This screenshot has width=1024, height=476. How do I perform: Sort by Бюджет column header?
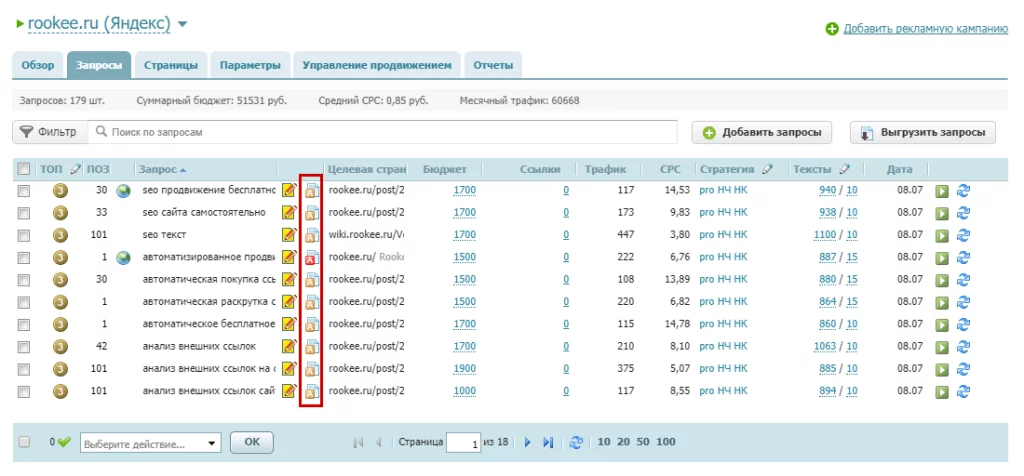tap(445, 169)
